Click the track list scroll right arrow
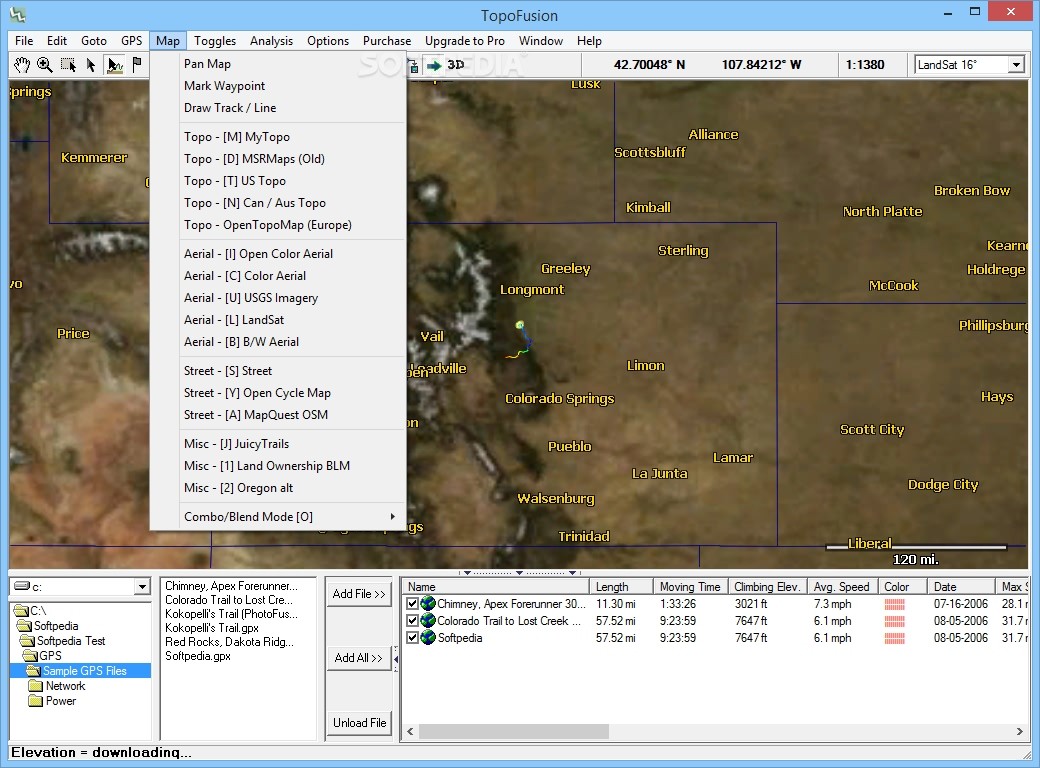The width and height of the screenshot is (1040, 768). (1019, 731)
